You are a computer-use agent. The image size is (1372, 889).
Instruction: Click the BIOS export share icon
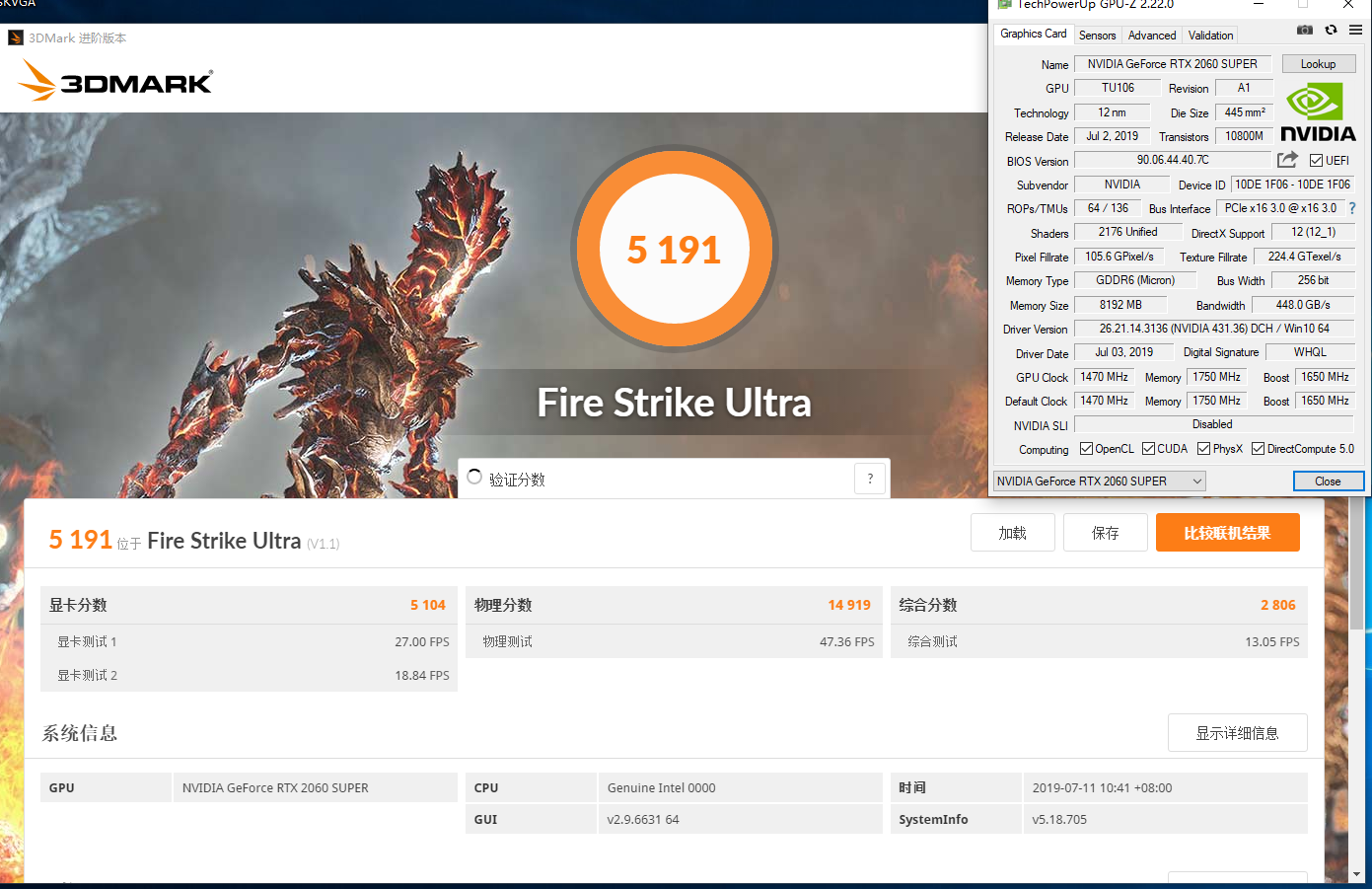click(1287, 160)
